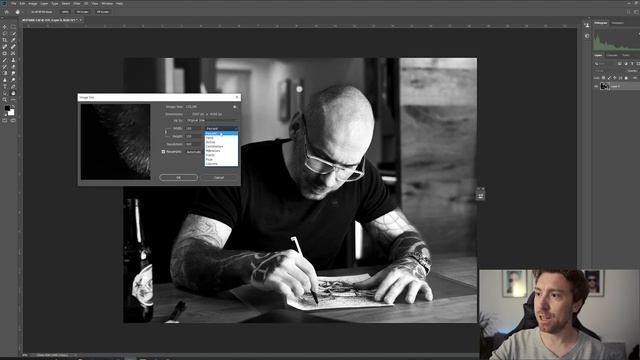The width and height of the screenshot is (640, 360).
Task: Select the Move tool
Action: point(5,27)
